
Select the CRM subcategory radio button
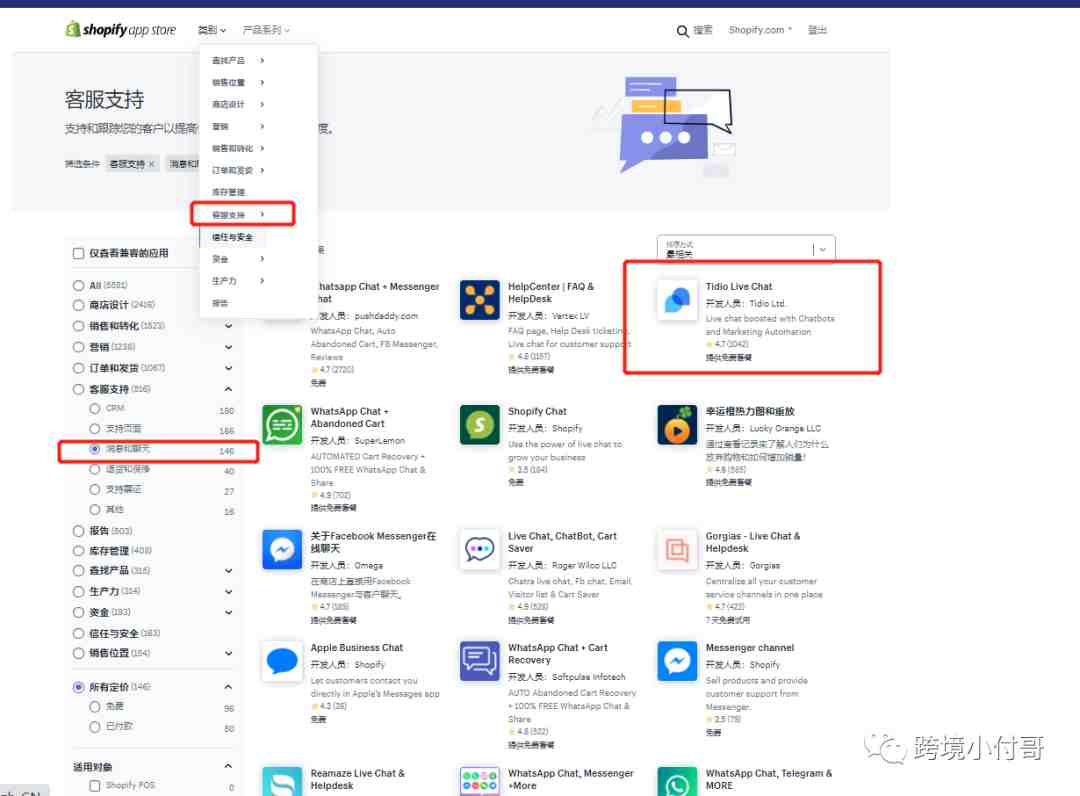click(x=95, y=408)
